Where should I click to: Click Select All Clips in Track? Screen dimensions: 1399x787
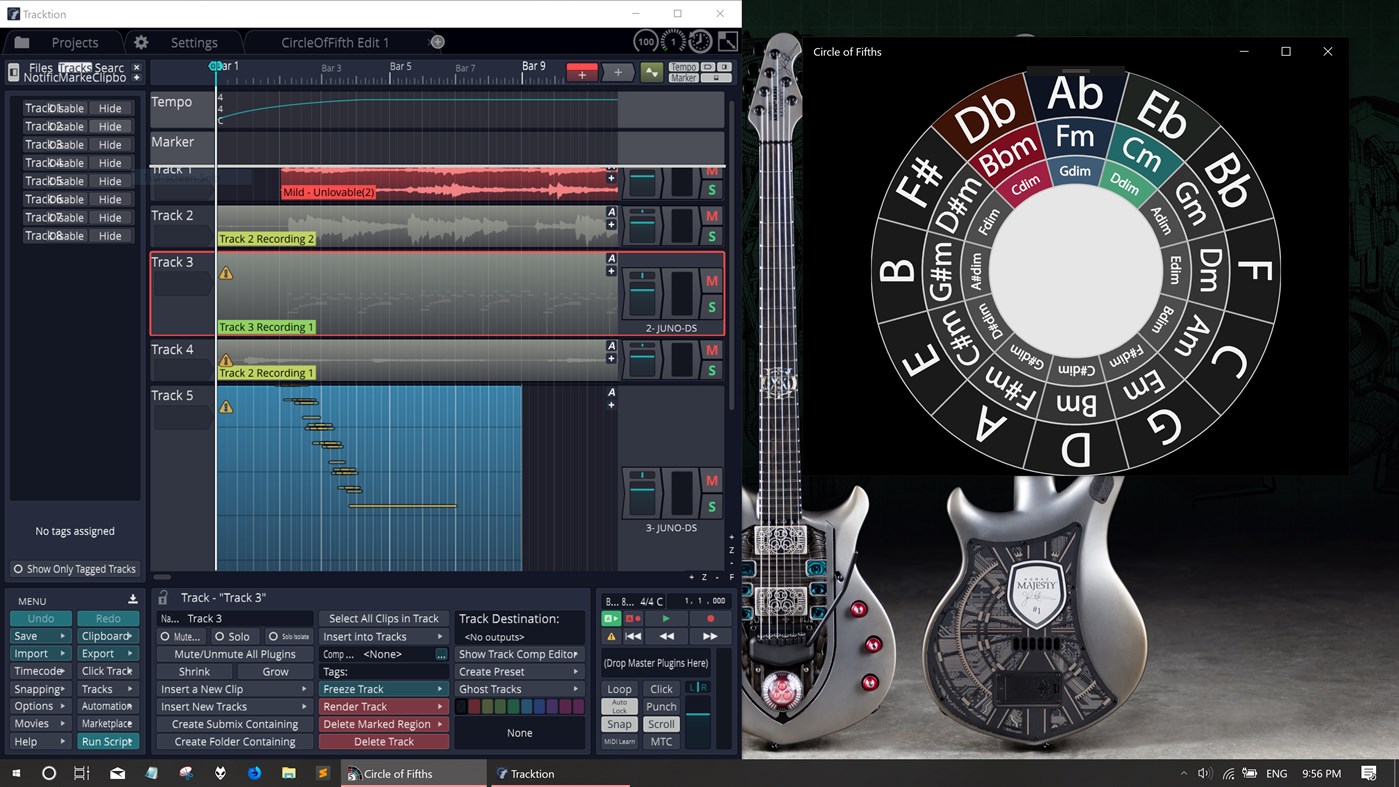(383, 618)
